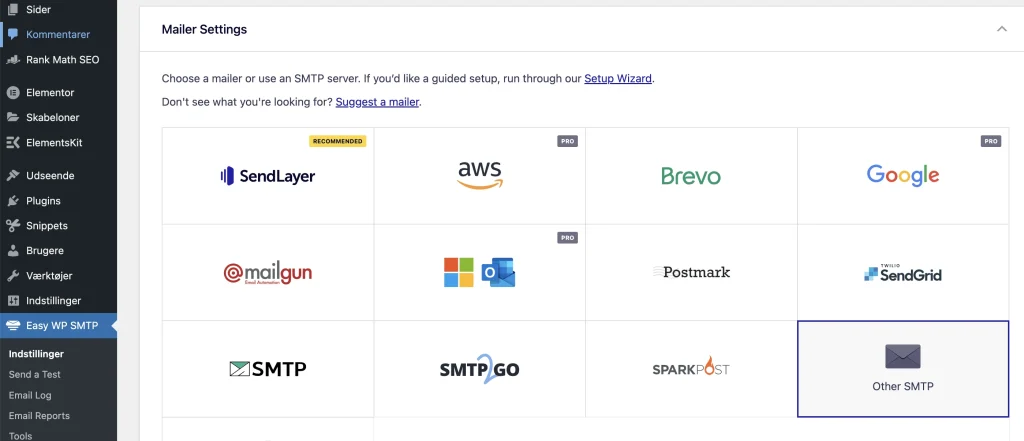Select the SendLayer mailer option

268,176
